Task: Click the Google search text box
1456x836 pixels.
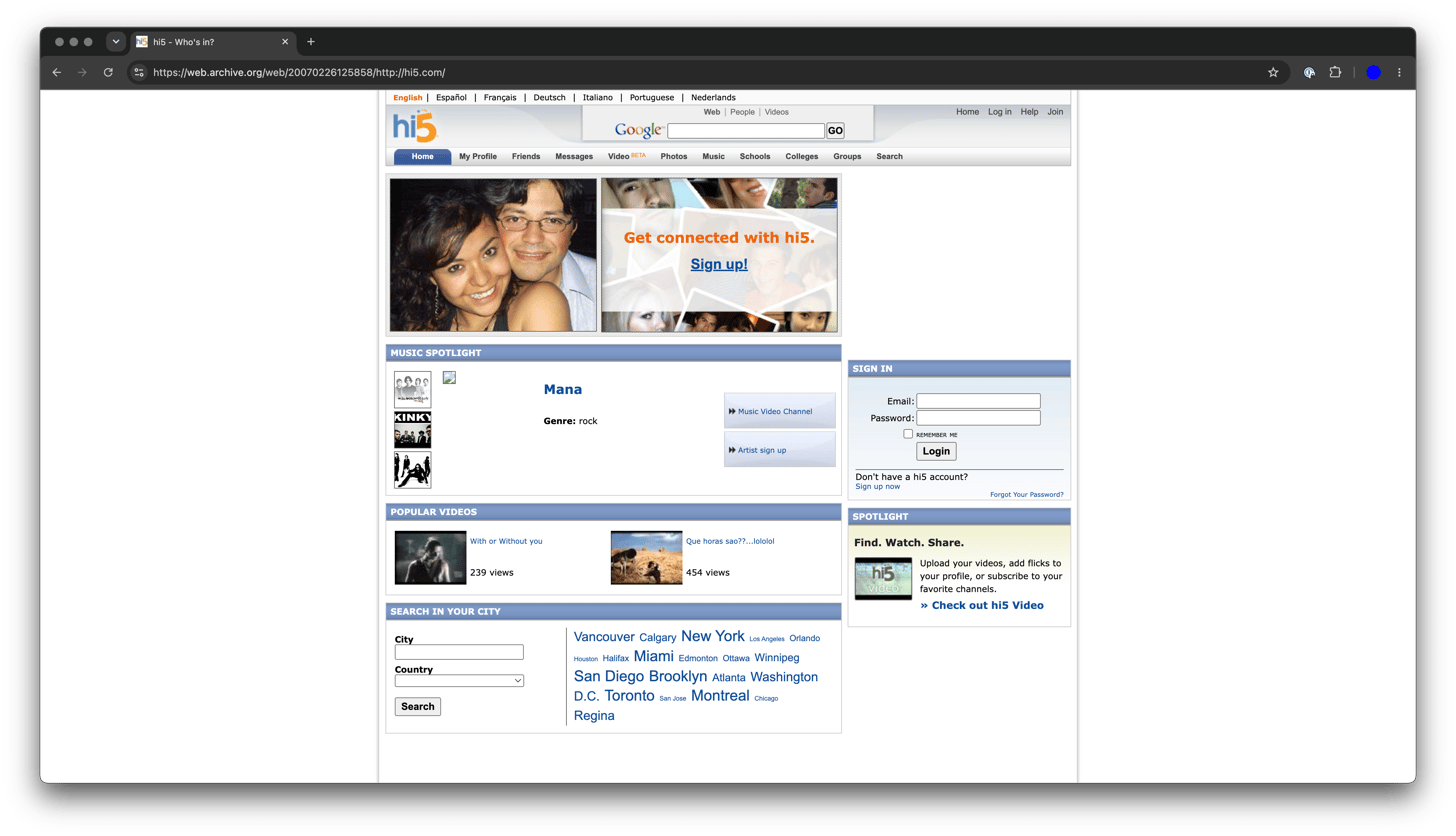Action: pos(746,131)
